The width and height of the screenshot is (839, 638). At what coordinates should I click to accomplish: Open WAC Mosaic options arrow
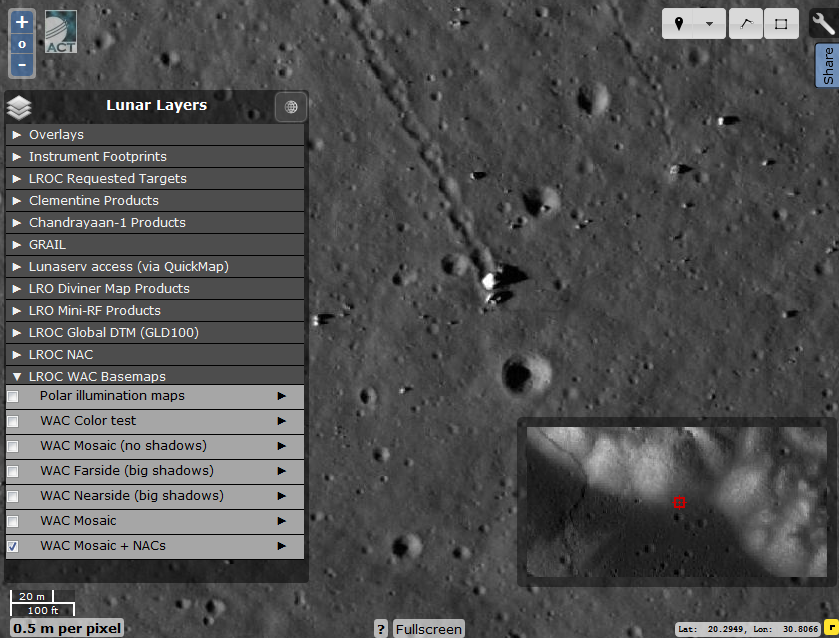(281, 521)
